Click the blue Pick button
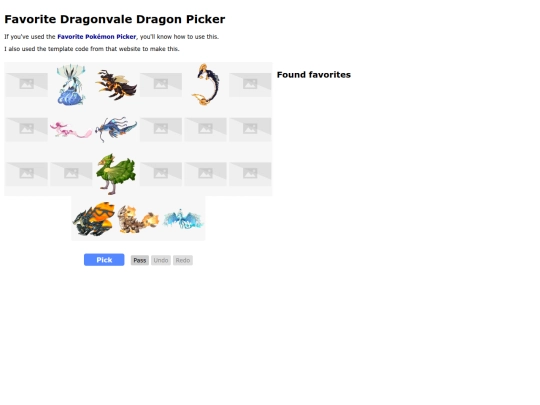This screenshot has height=405, width=540. click(x=104, y=260)
